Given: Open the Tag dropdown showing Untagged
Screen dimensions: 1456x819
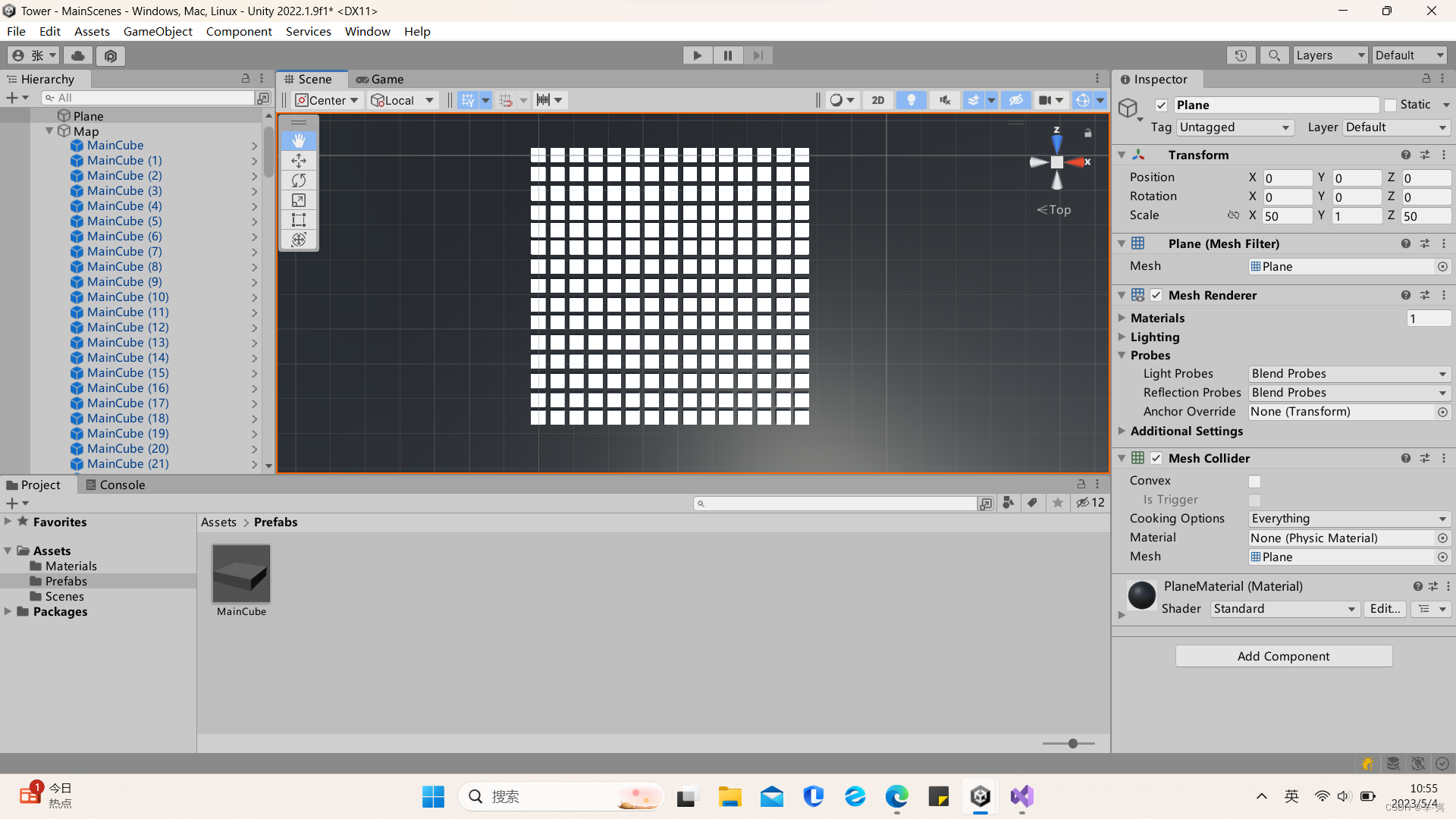Looking at the screenshot, I should click(1235, 127).
